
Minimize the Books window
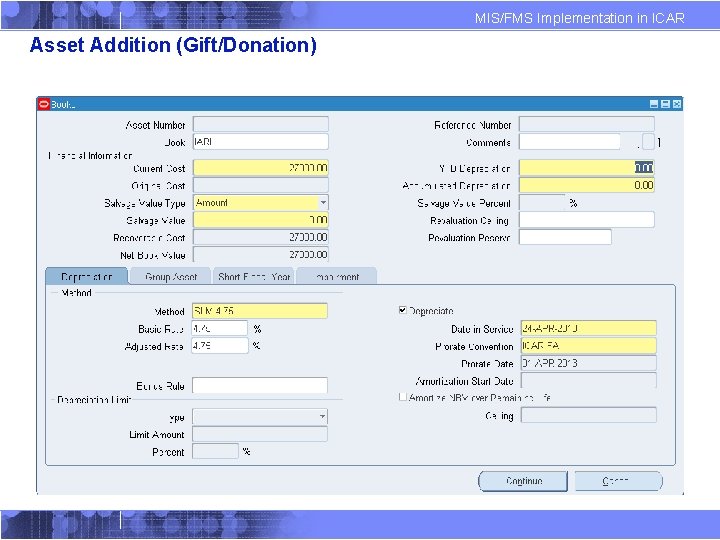point(654,104)
